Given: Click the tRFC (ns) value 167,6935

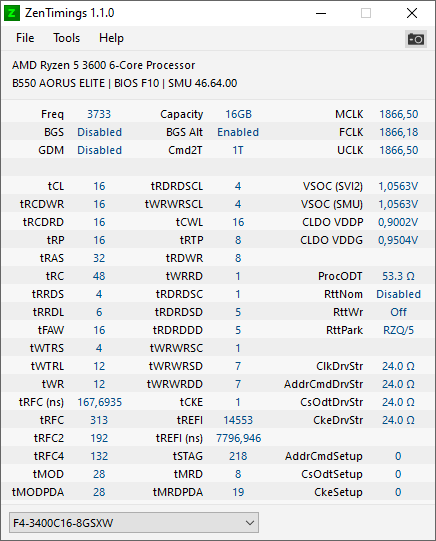Looking at the screenshot, I should [99, 402].
